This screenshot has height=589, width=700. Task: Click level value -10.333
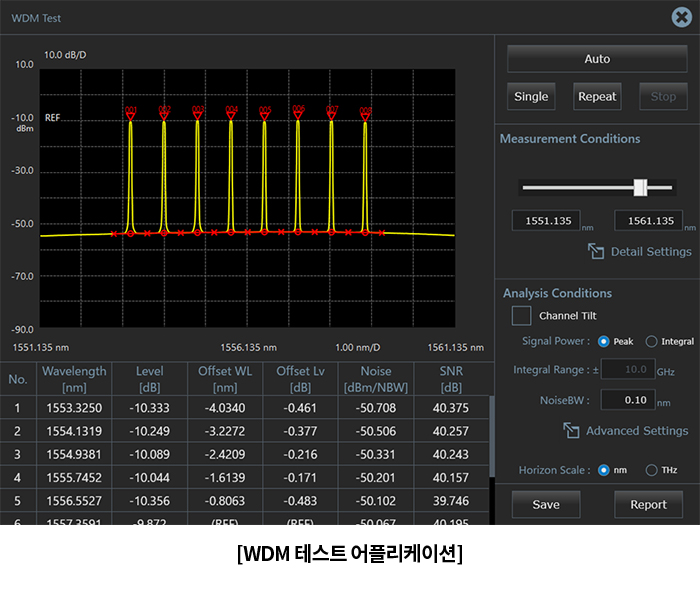point(150,408)
